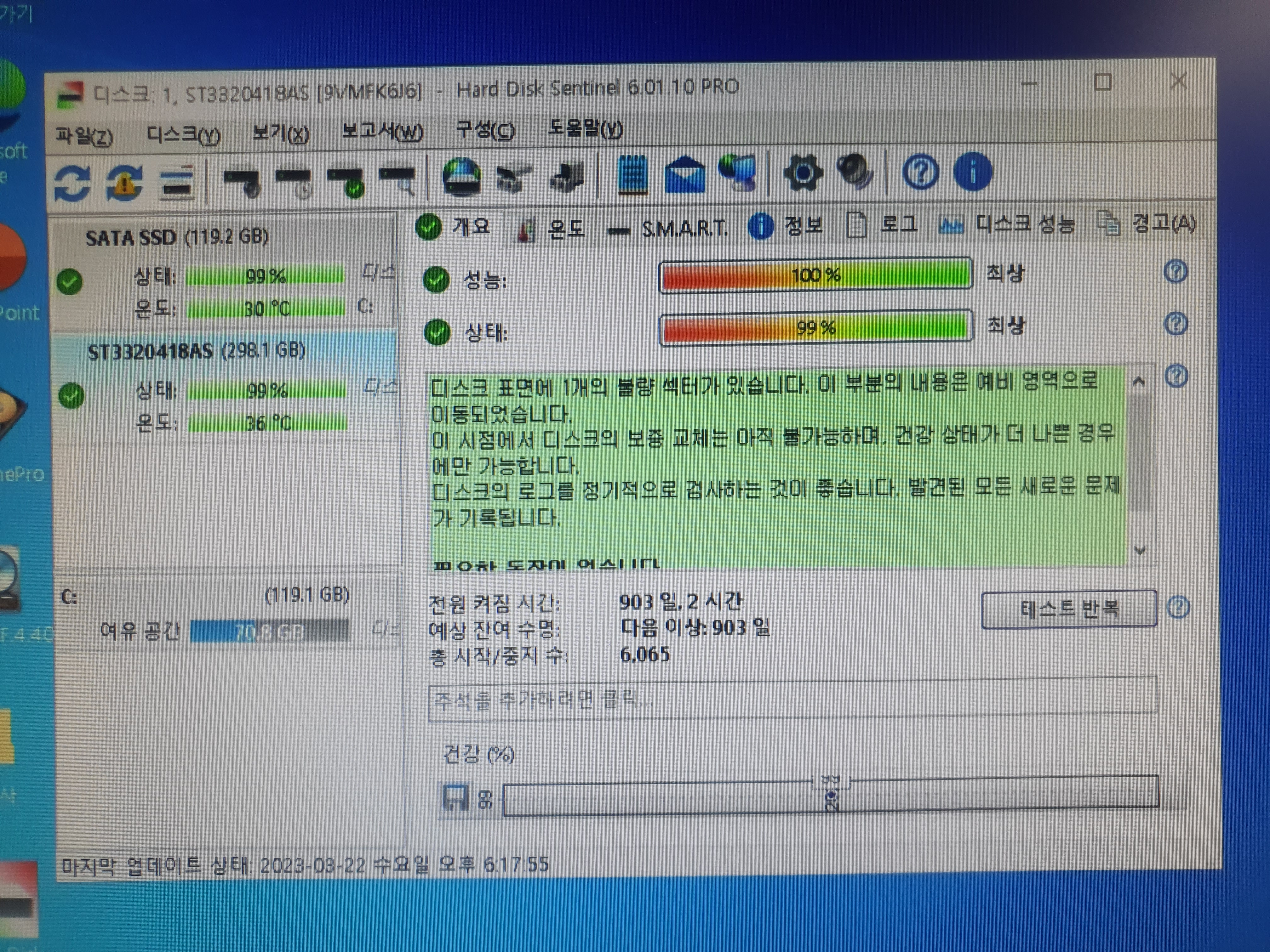Click the 903 일, 2 시간 power-on value
Image resolution: width=1270 pixels, height=952 pixels.
coord(681,601)
